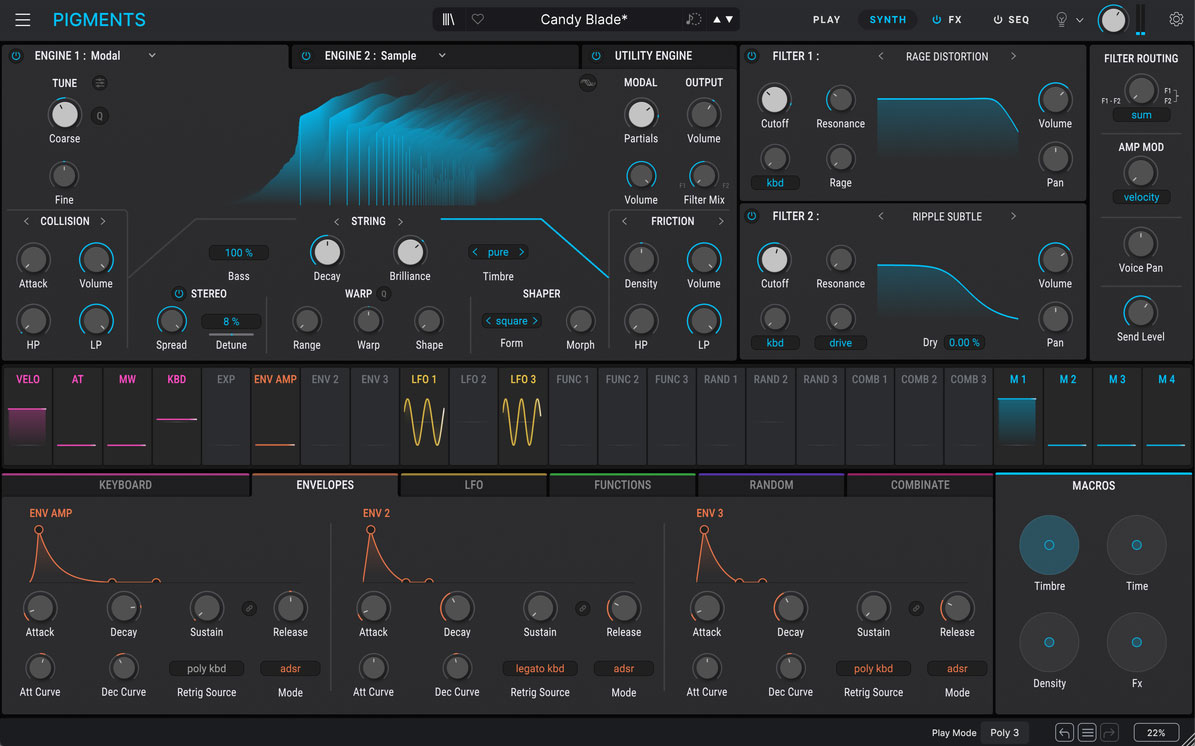
Task: Click the Timbre macro knob
Action: [x=1049, y=545]
